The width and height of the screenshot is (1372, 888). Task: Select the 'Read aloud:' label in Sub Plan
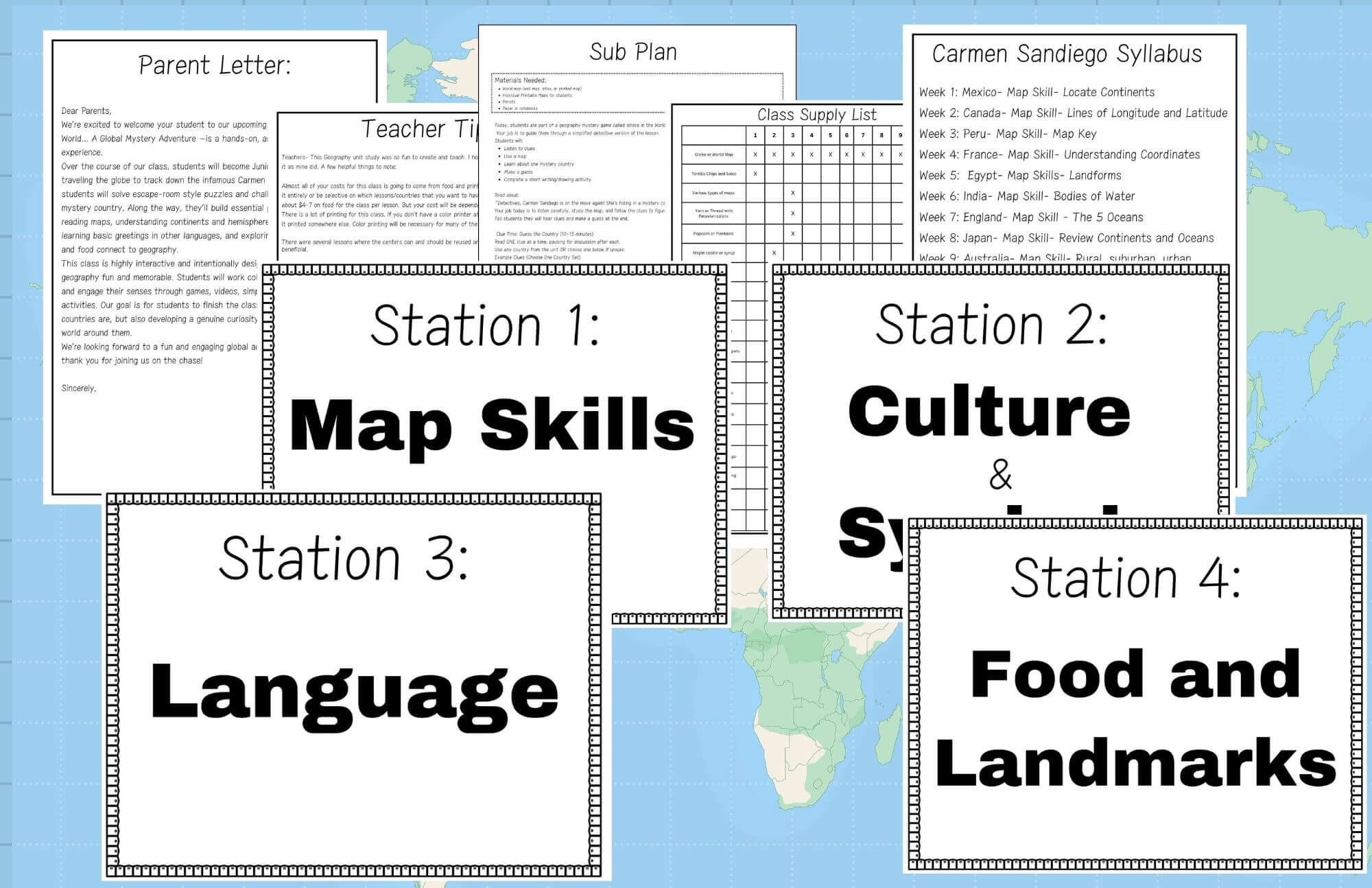[x=506, y=195]
